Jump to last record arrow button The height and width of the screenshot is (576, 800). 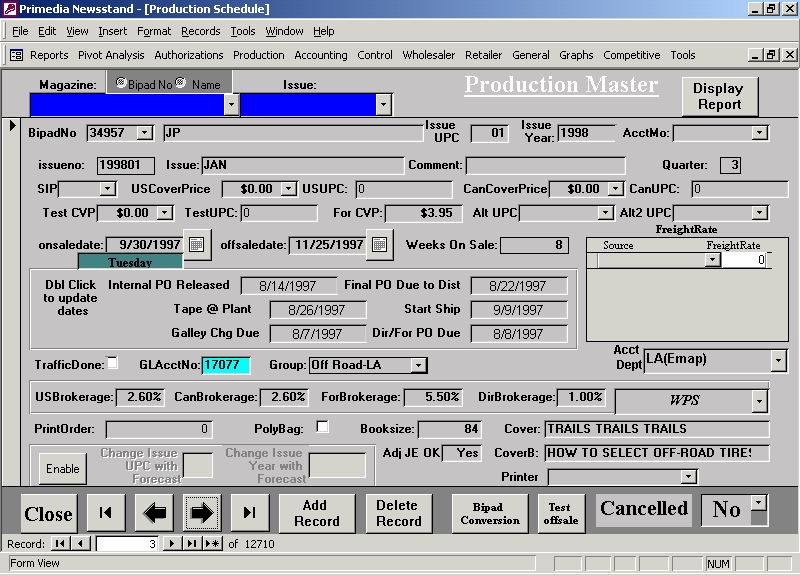pyautogui.click(x=249, y=513)
